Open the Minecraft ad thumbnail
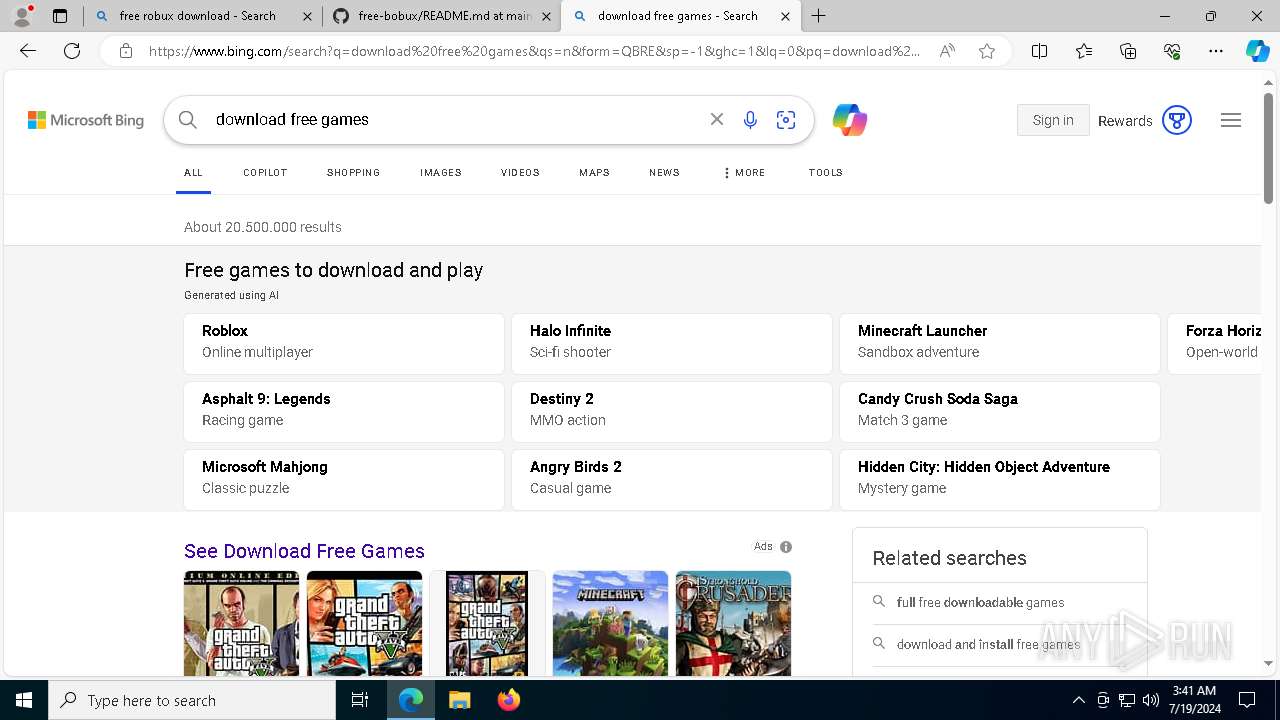 [x=610, y=623]
